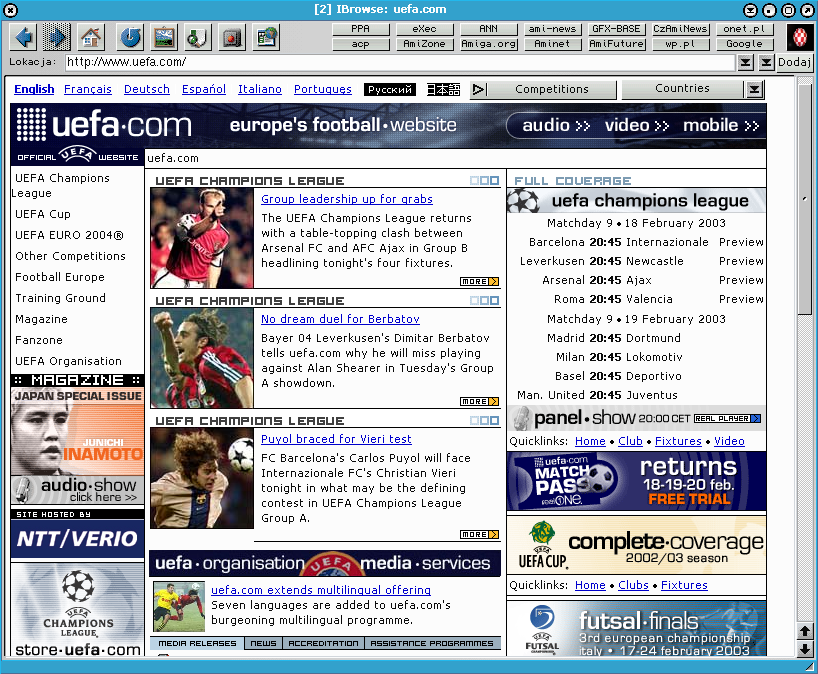Open the Countries selector
This screenshot has width=818, height=674.
coord(682,89)
